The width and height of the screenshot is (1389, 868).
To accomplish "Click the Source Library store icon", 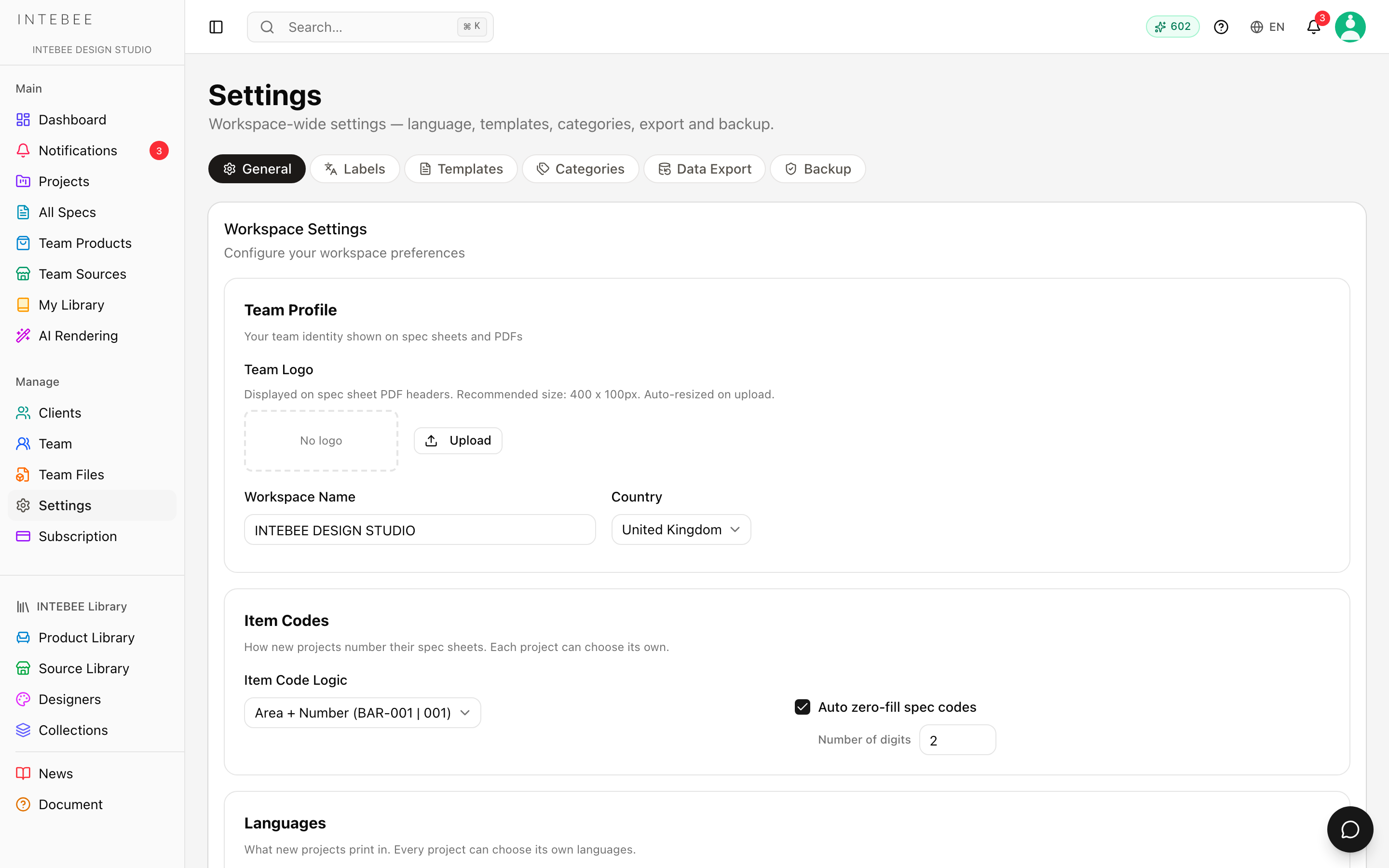I will click(x=23, y=668).
